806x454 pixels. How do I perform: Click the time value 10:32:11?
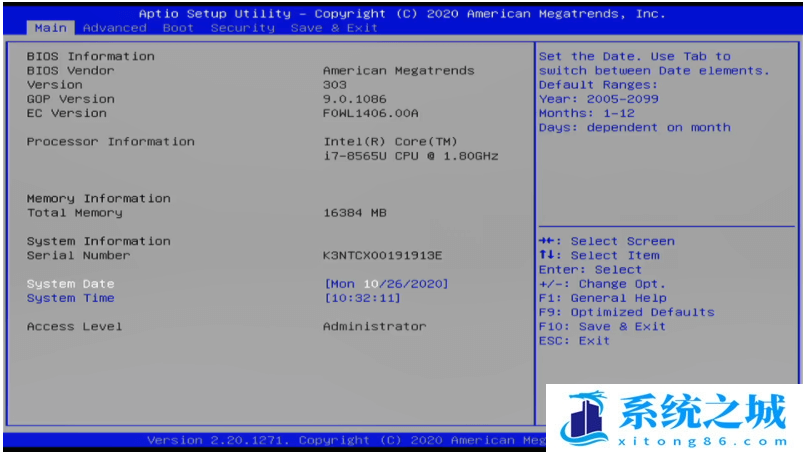(362, 298)
